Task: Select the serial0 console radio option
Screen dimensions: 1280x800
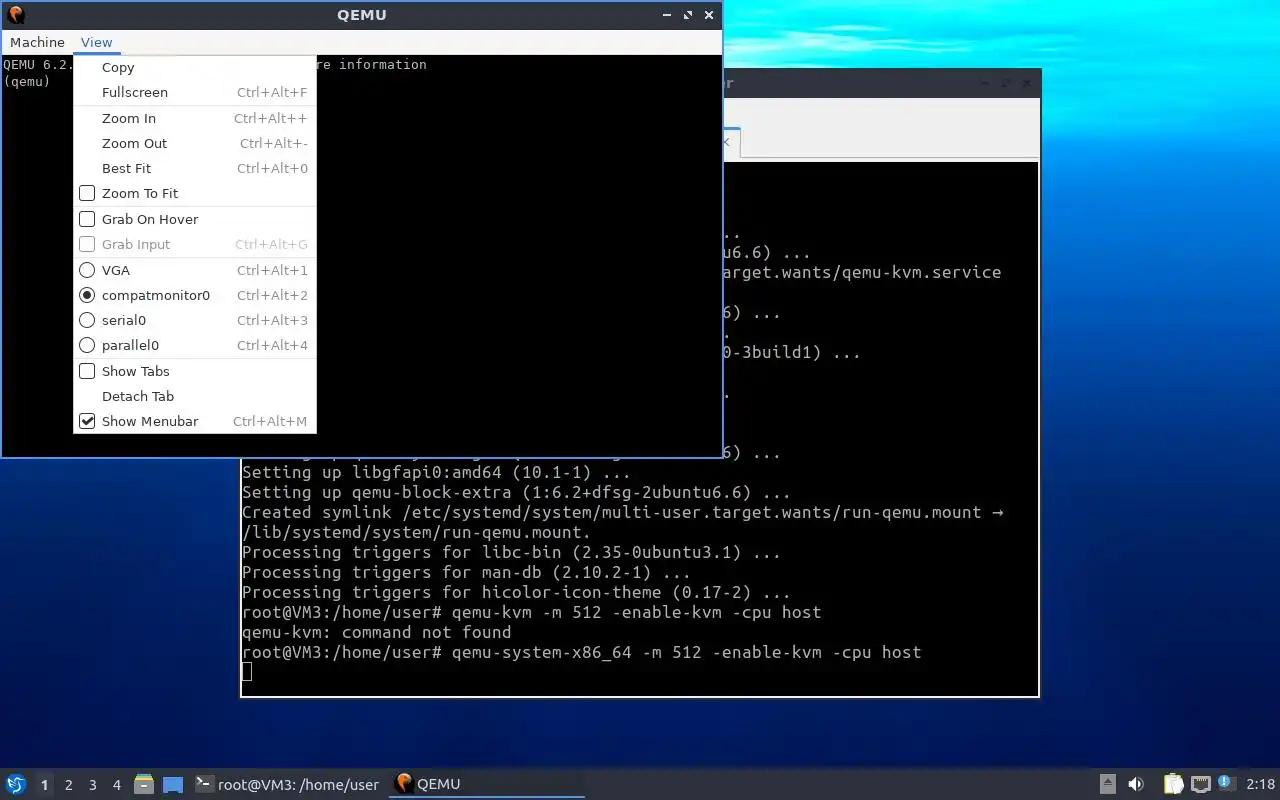Action: [x=87, y=320]
